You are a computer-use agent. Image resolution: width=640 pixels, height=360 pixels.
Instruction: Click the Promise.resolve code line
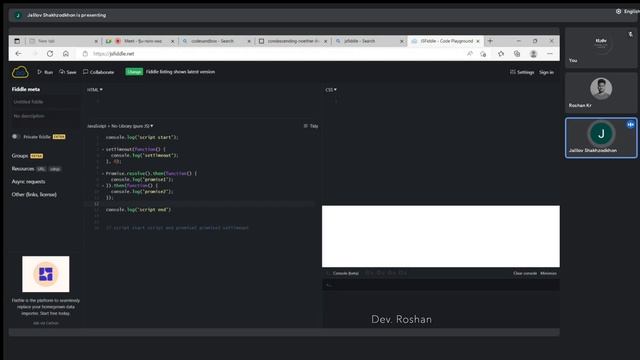click(151, 173)
